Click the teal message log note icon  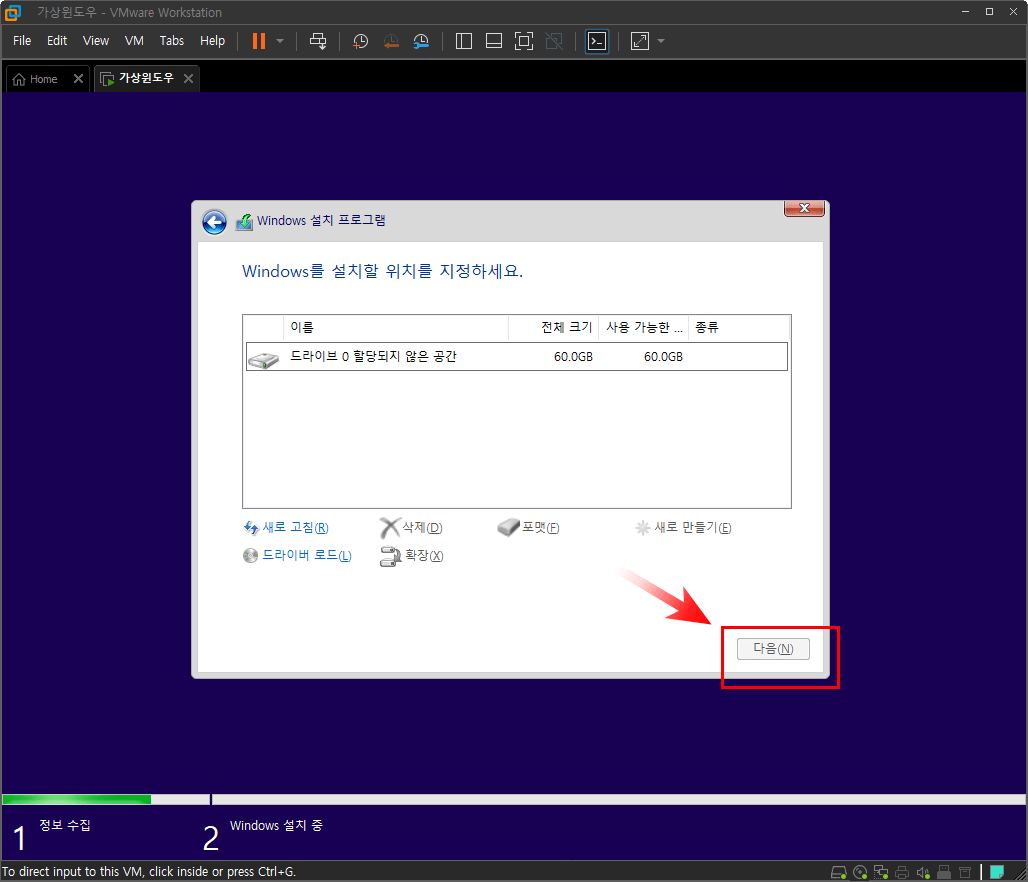[997, 872]
